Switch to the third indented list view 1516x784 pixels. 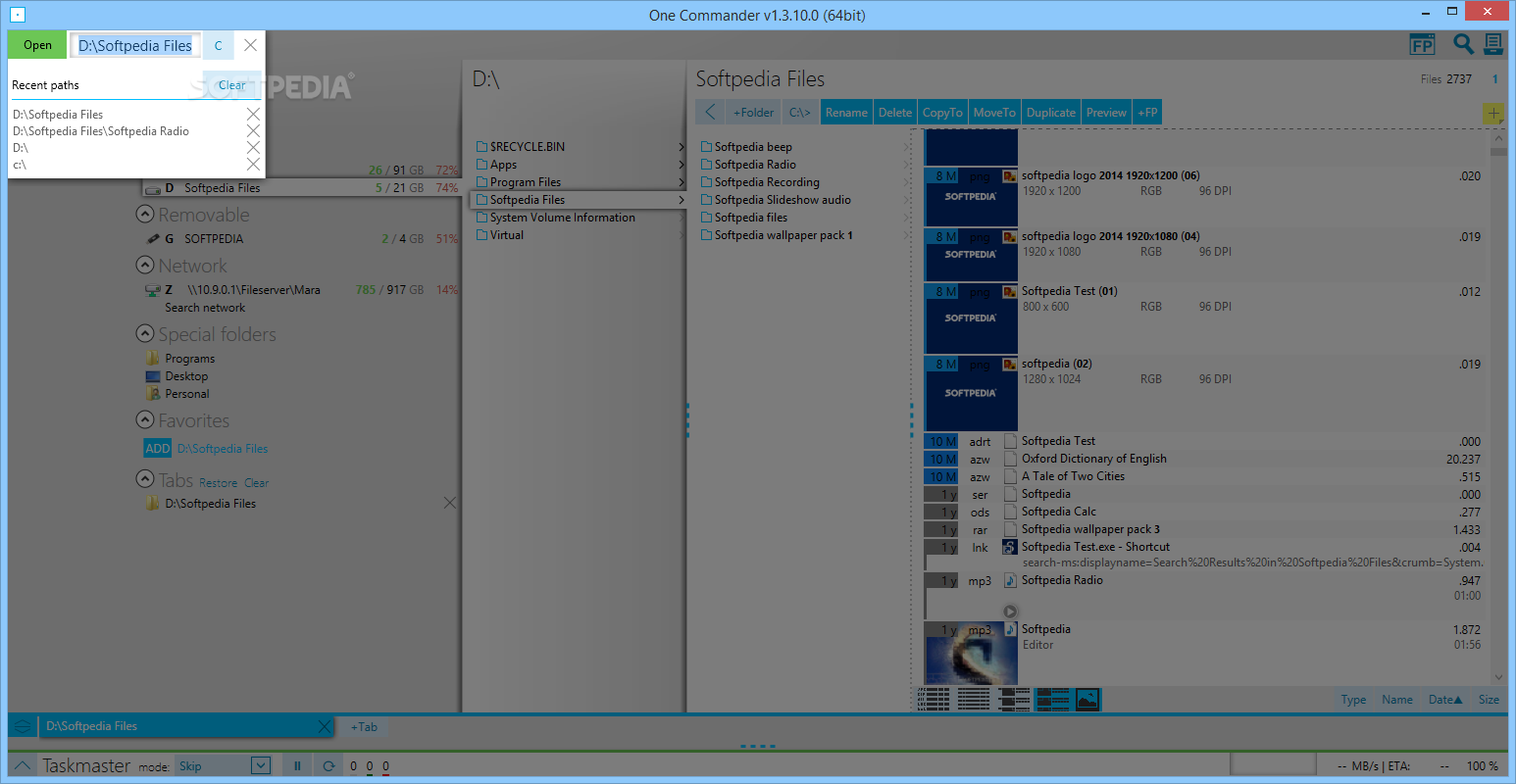[1014, 699]
